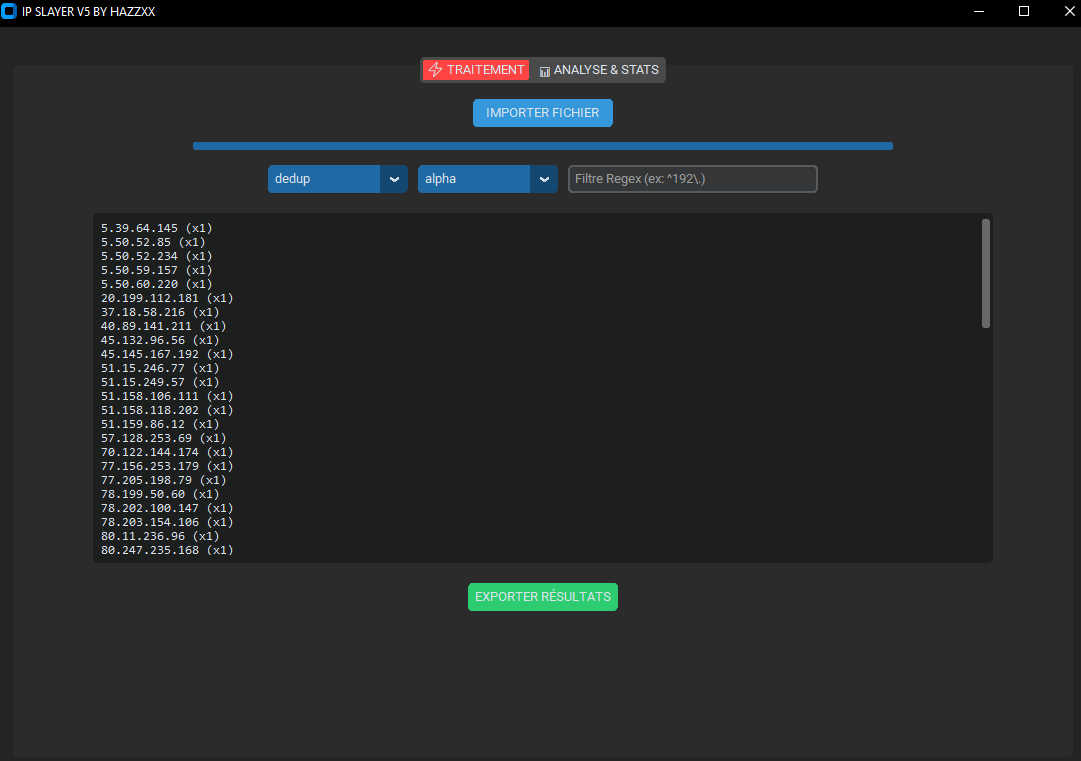Viewport: 1081px width, 761px height.
Task: Open the dedup mode dropdown
Action: (x=338, y=179)
